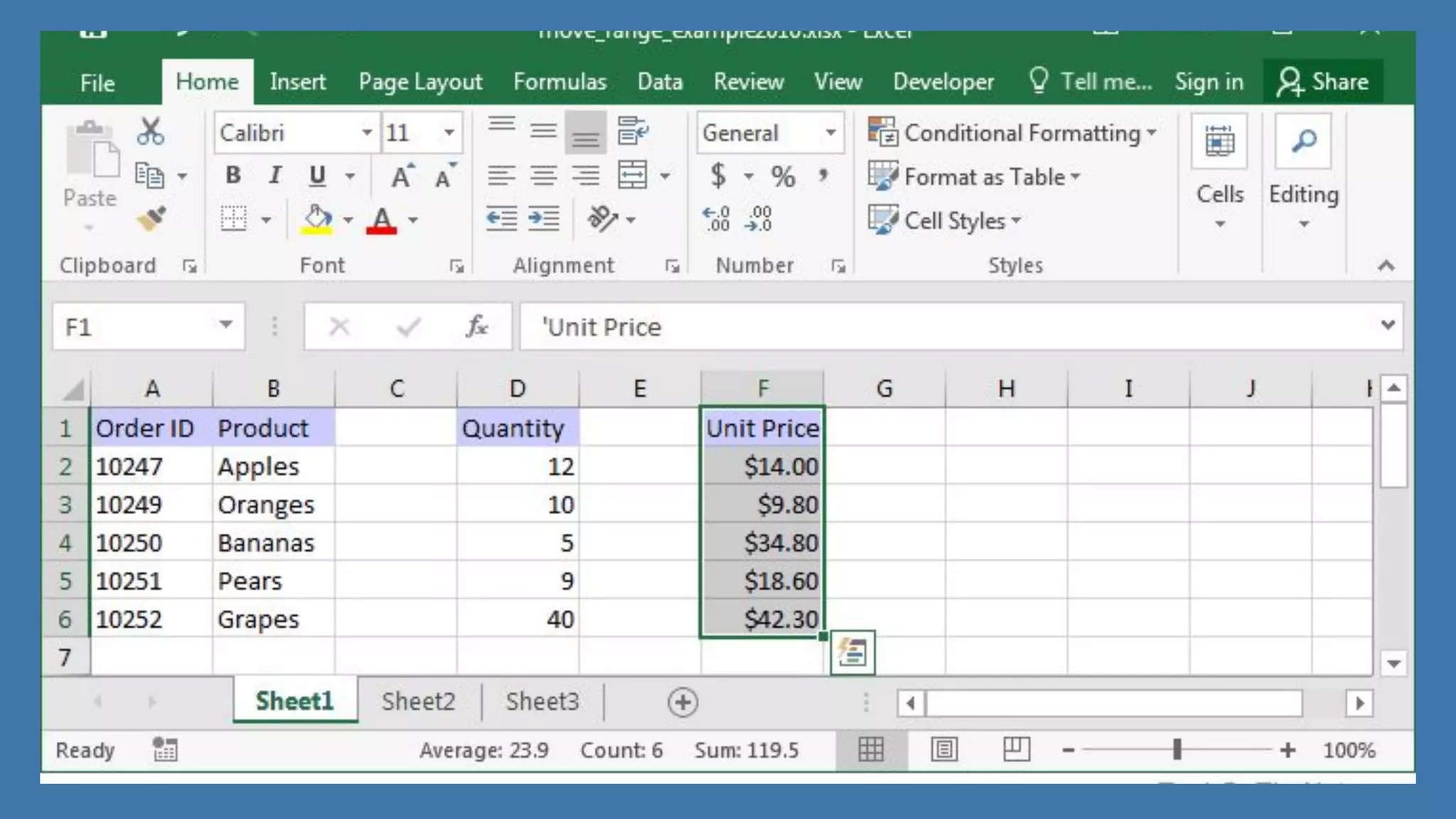
Task: Toggle Bold formatting
Action: (x=232, y=176)
